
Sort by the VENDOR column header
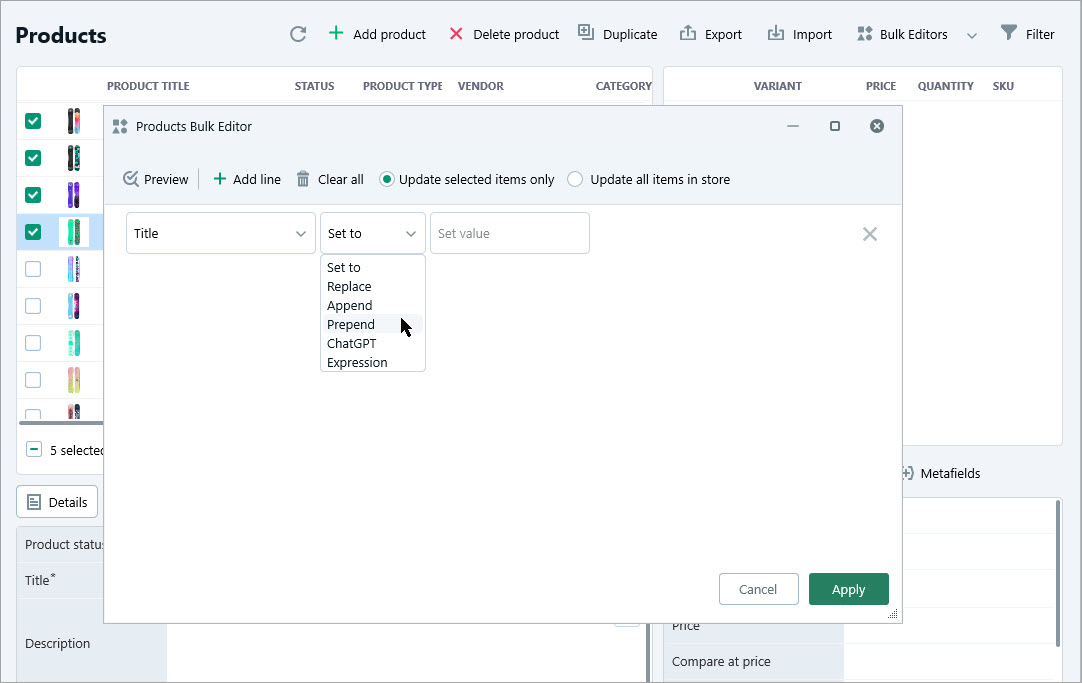(481, 86)
